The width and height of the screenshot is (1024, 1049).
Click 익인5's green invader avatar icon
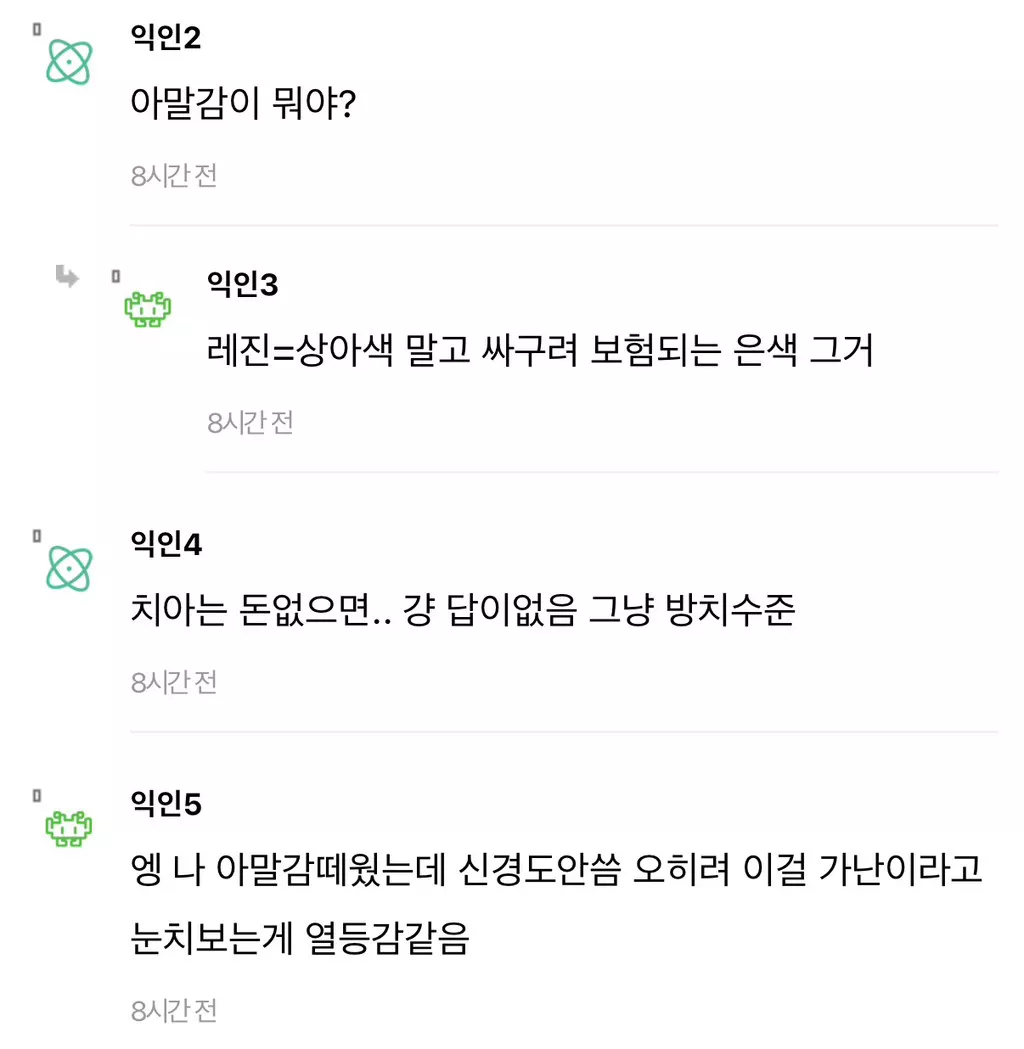[x=70, y=828]
